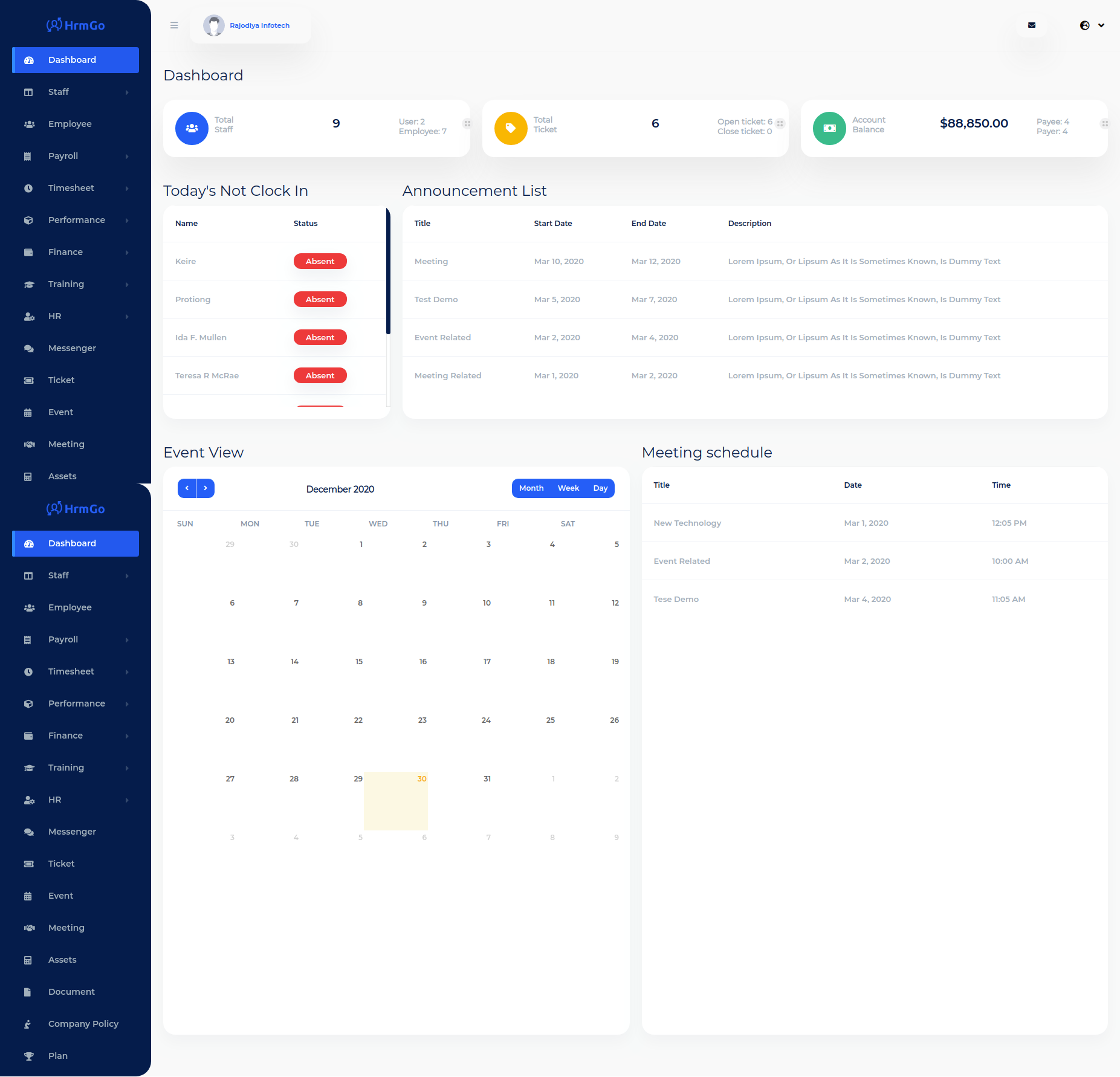
Task: Expand the Staff menu
Action: pos(75,92)
